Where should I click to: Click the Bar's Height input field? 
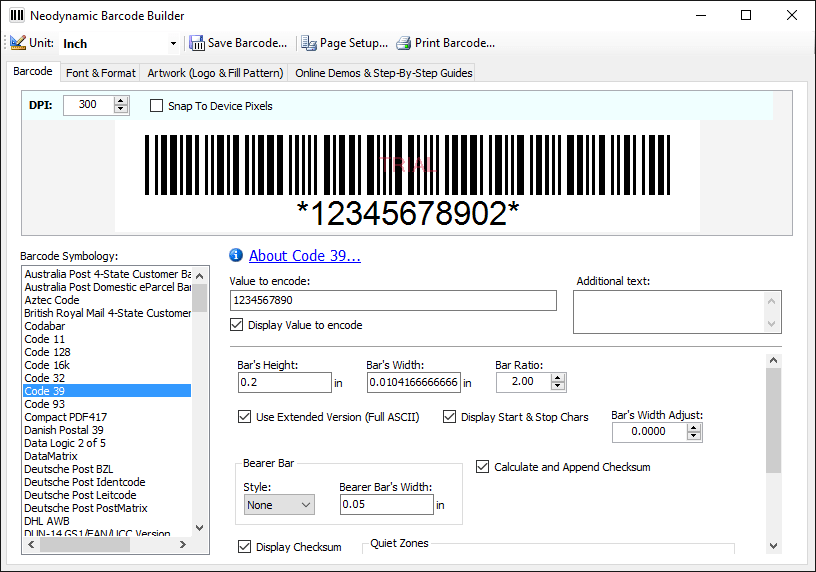coord(285,382)
